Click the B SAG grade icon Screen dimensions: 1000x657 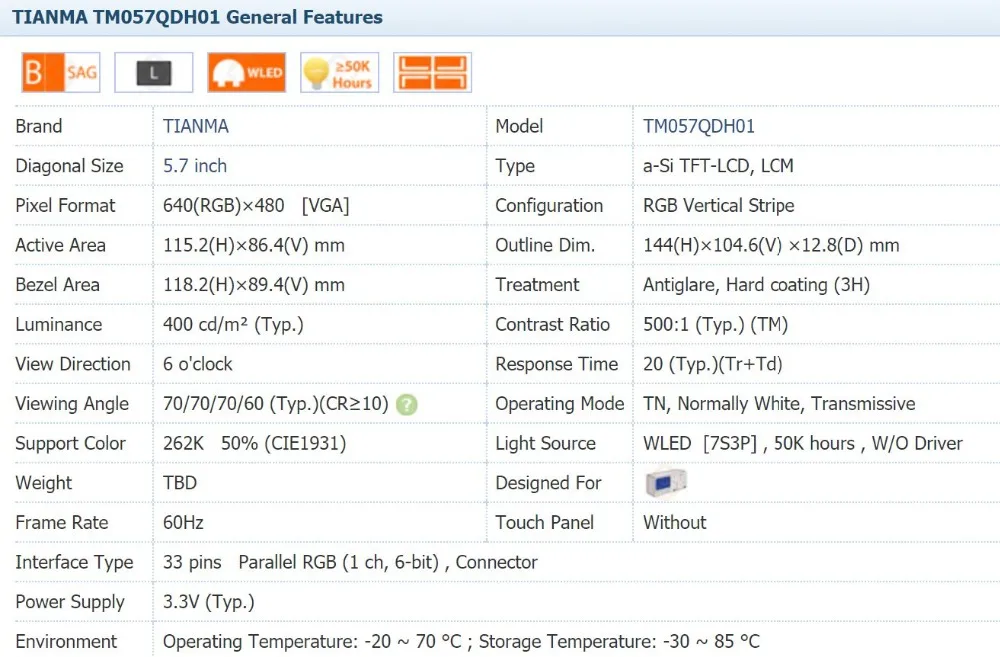61,72
